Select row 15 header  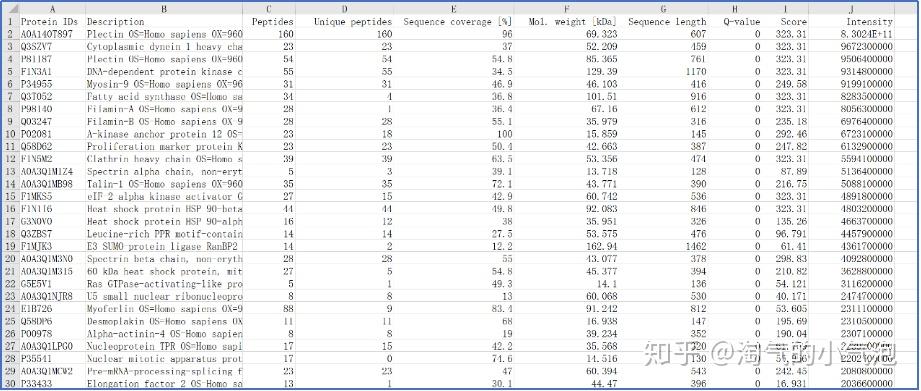11,197
